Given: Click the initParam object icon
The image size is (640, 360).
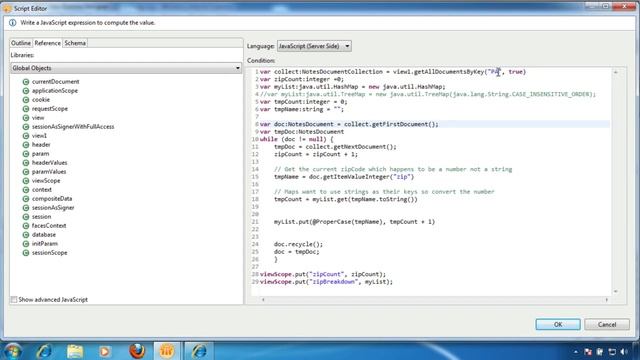Looking at the screenshot, I should click(26, 244).
